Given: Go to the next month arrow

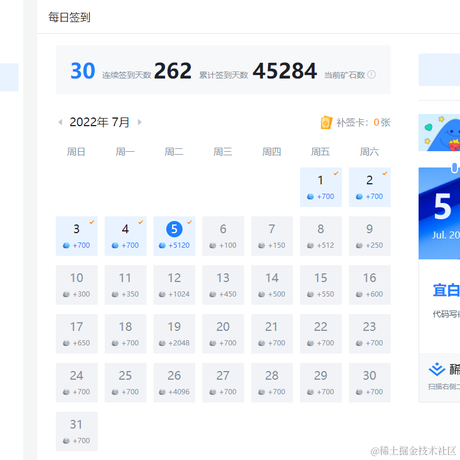Looking at the screenshot, I should pyautogui.click(x=140, y=122).
